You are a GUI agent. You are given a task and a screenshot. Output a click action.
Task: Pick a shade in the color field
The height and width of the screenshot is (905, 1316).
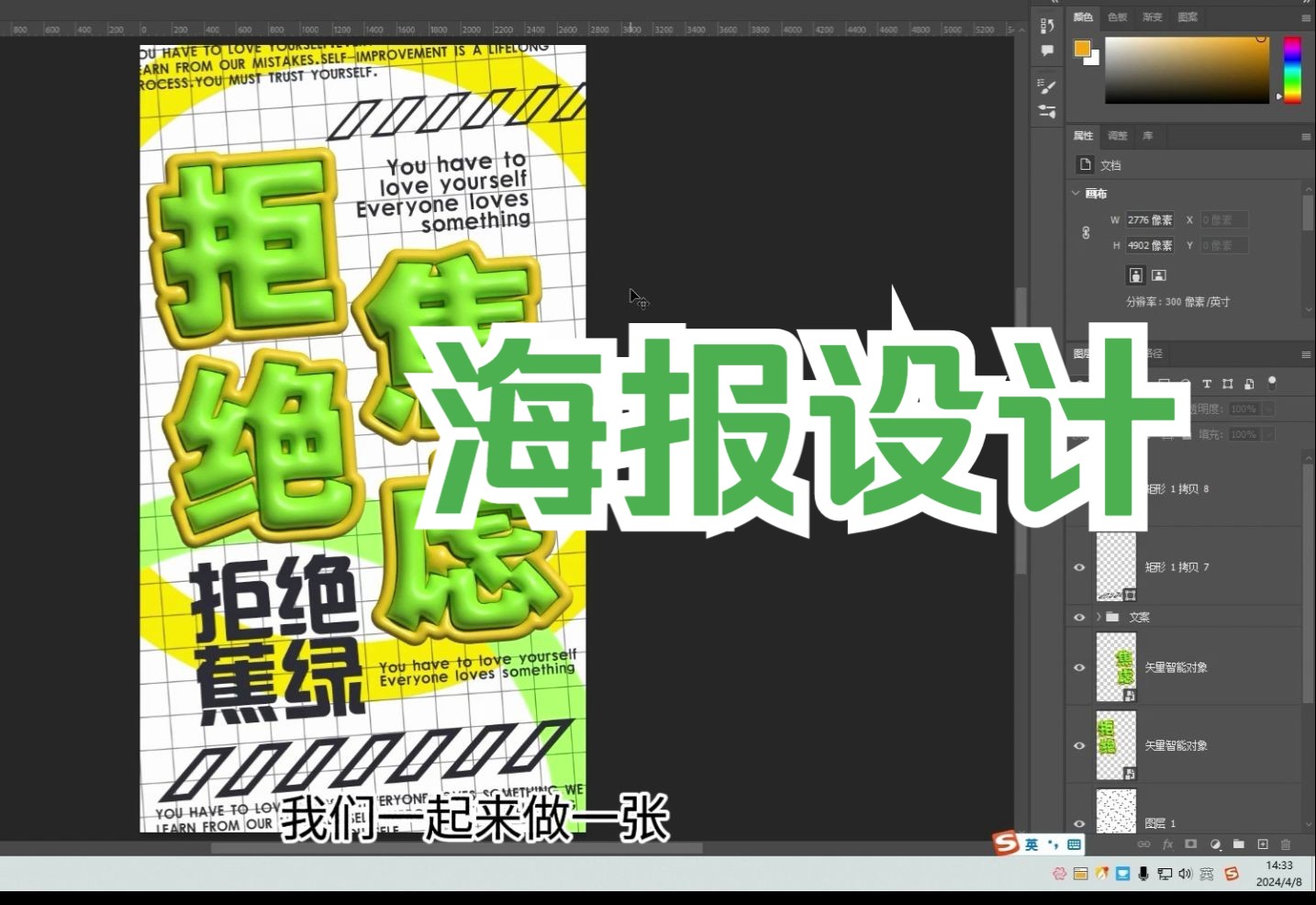[x=1187, y=70]
